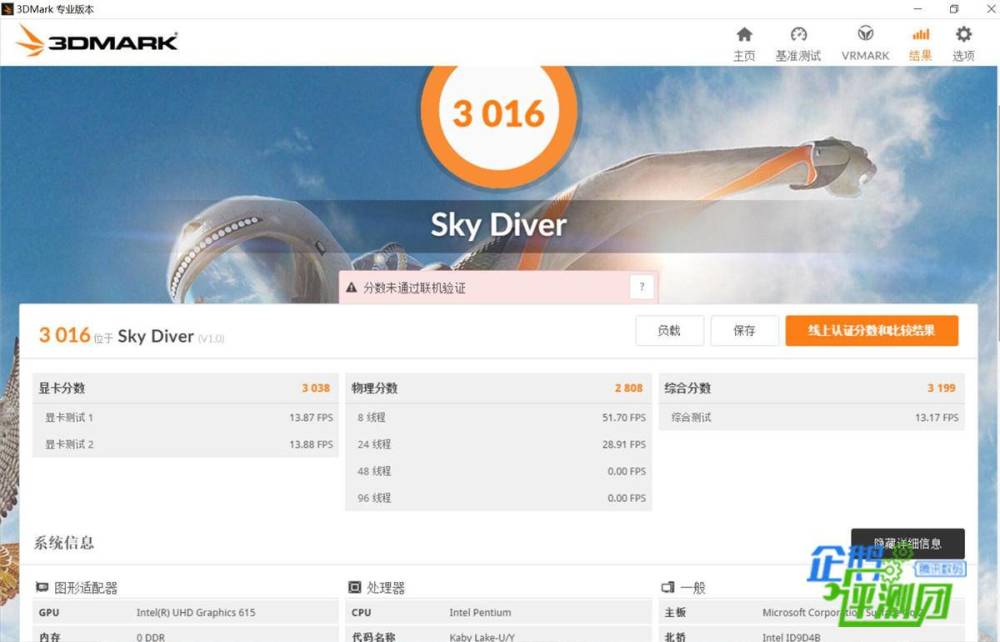Click the 图形适配器 graphics adapter icon
Viewport: 1000px width, 642px height.
pos(42,587)
